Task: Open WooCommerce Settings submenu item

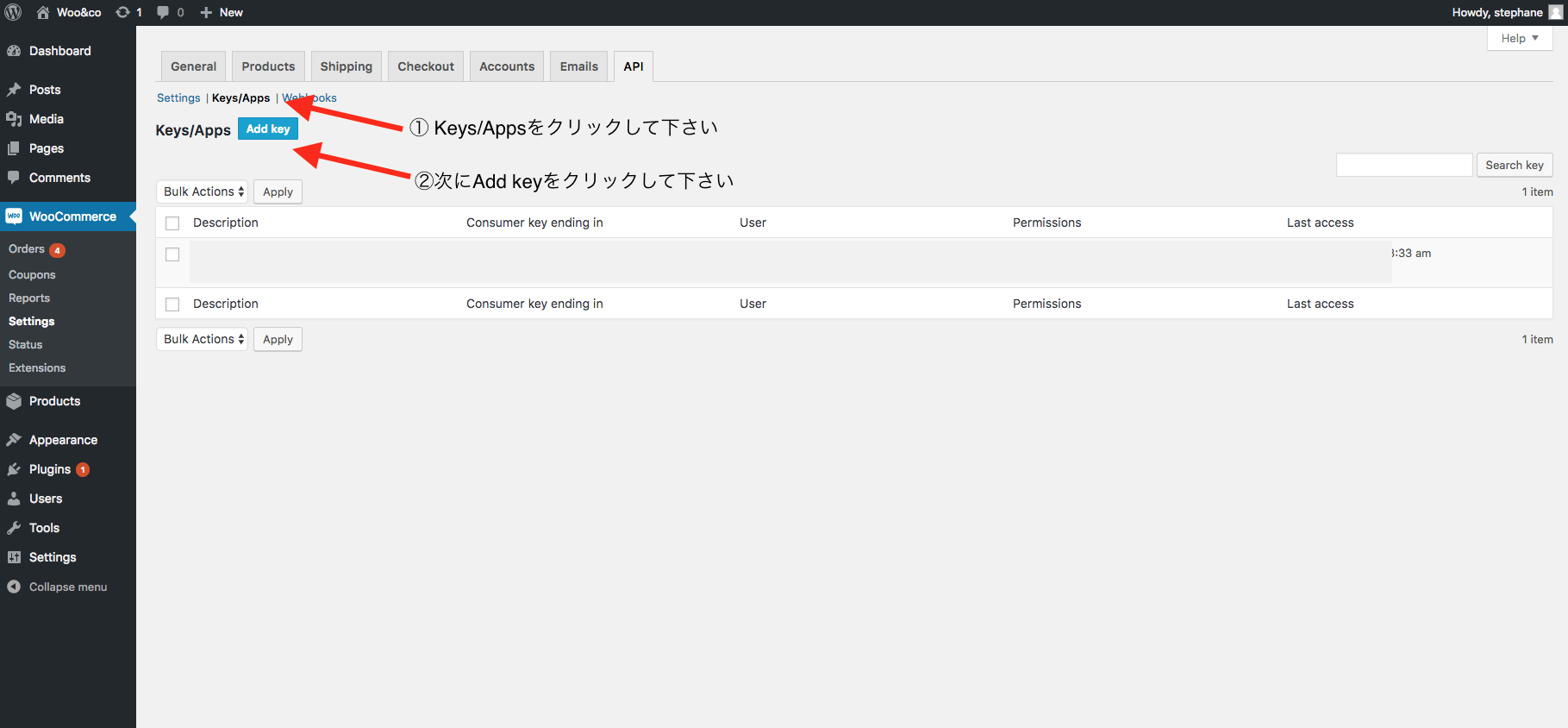Action: click(32, 322)
